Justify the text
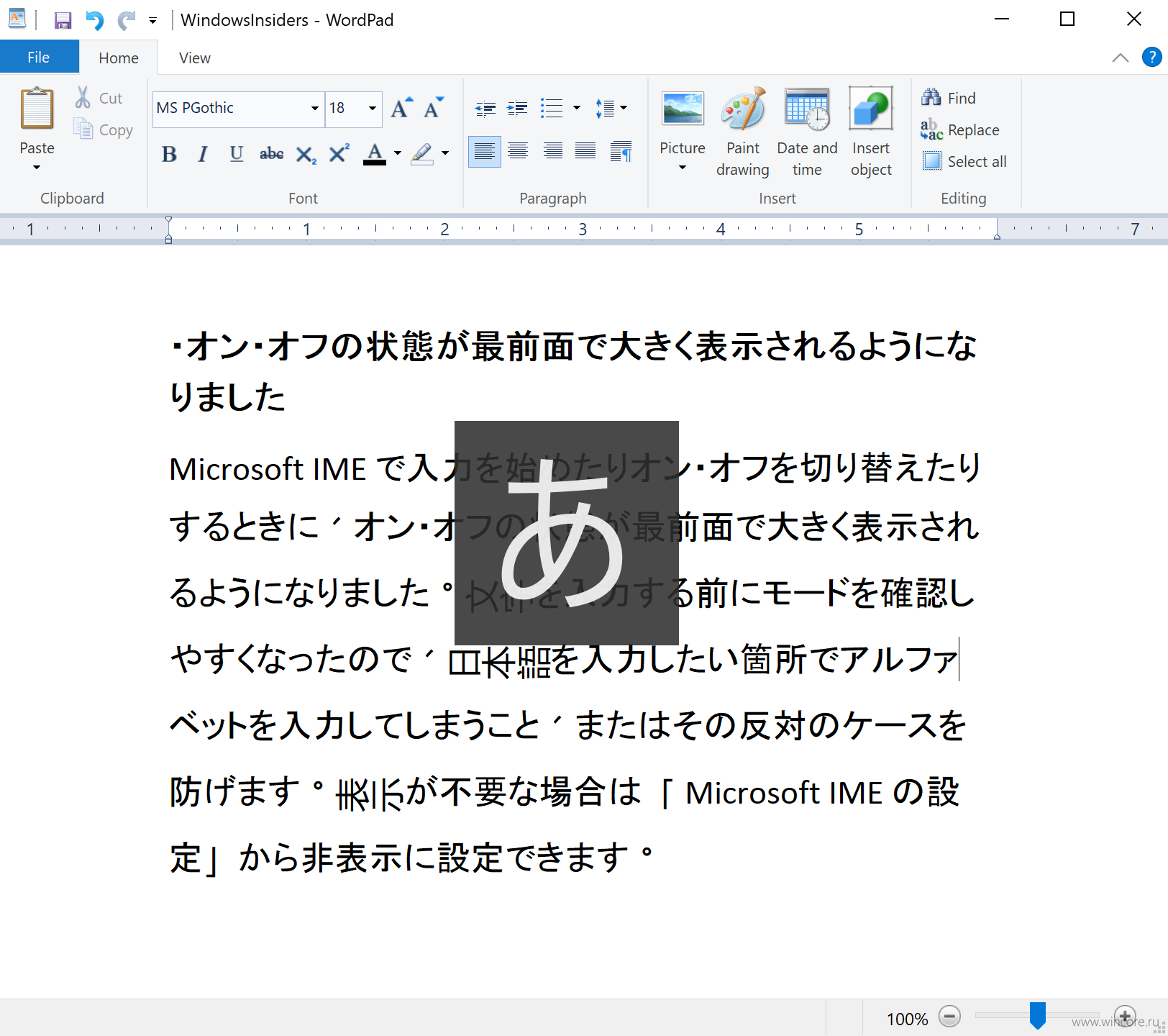The width and height of the screenshot is (1168, 1036). coord(585,152)
